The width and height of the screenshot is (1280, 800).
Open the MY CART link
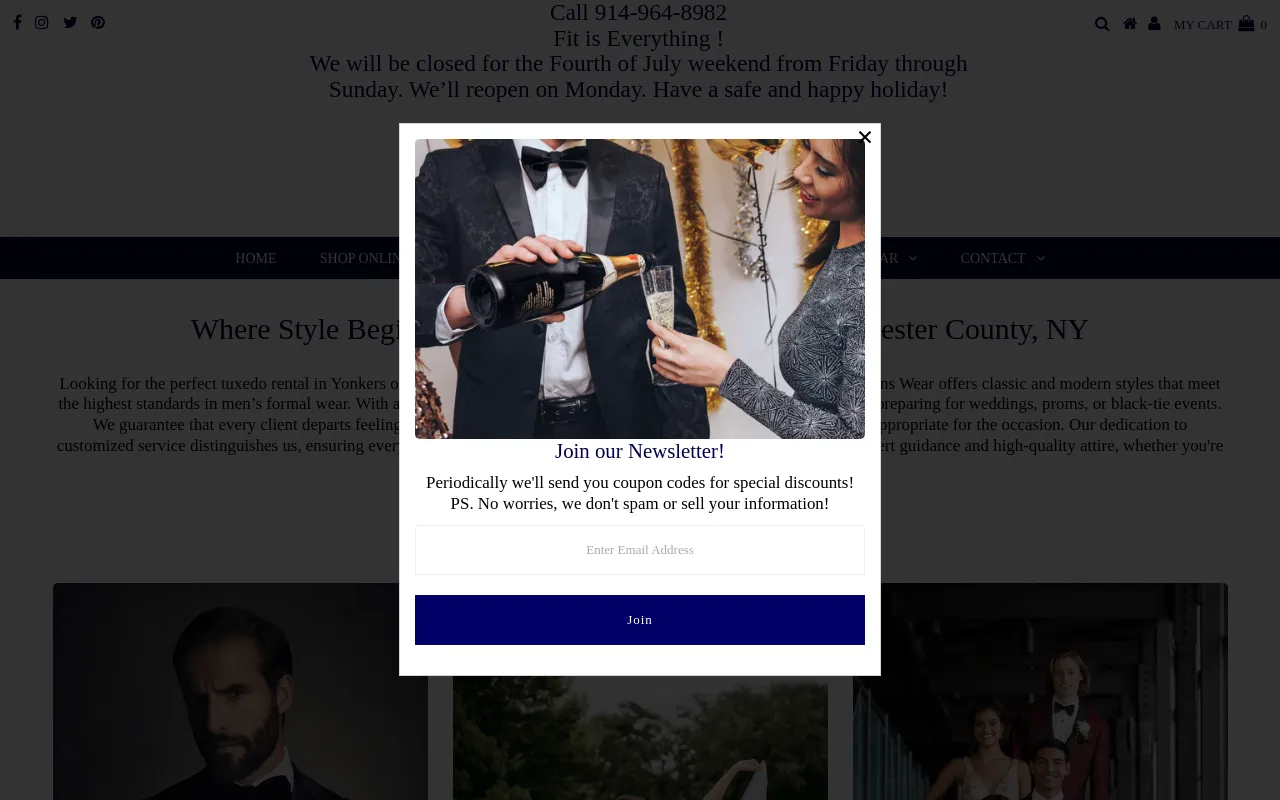pos(1202,25)
